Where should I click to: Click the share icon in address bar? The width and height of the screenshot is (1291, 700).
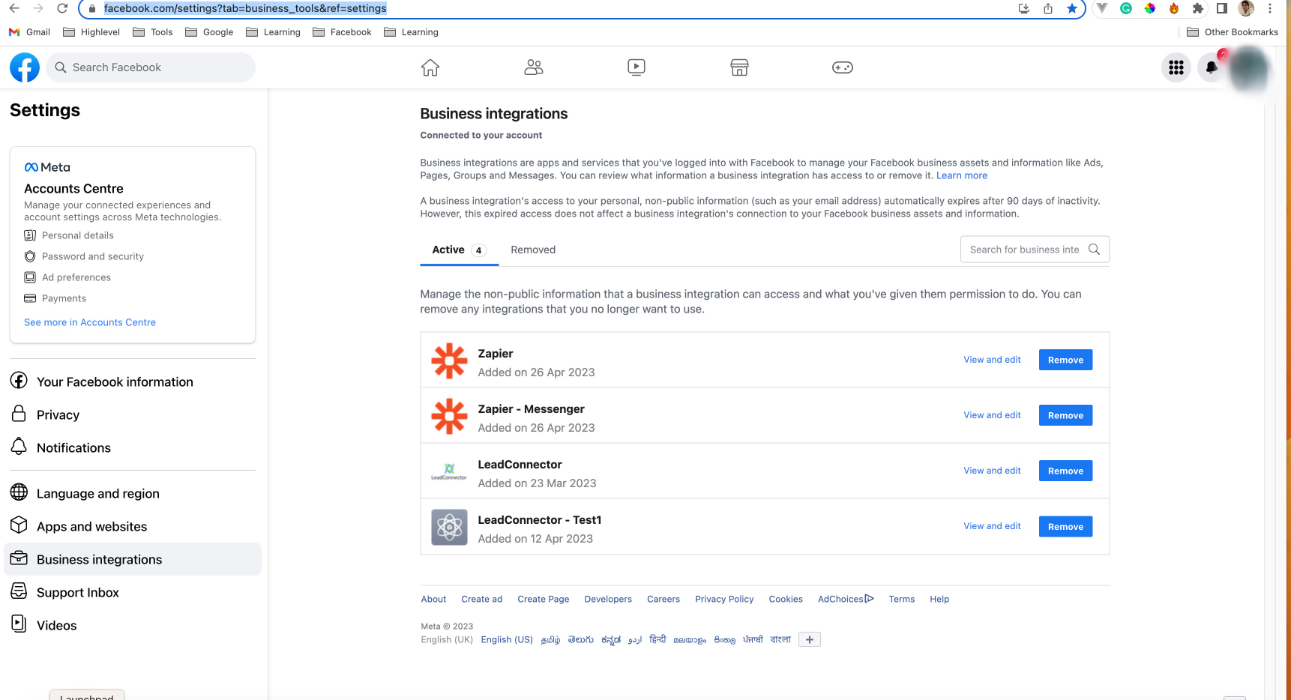tap(1048, 8)
